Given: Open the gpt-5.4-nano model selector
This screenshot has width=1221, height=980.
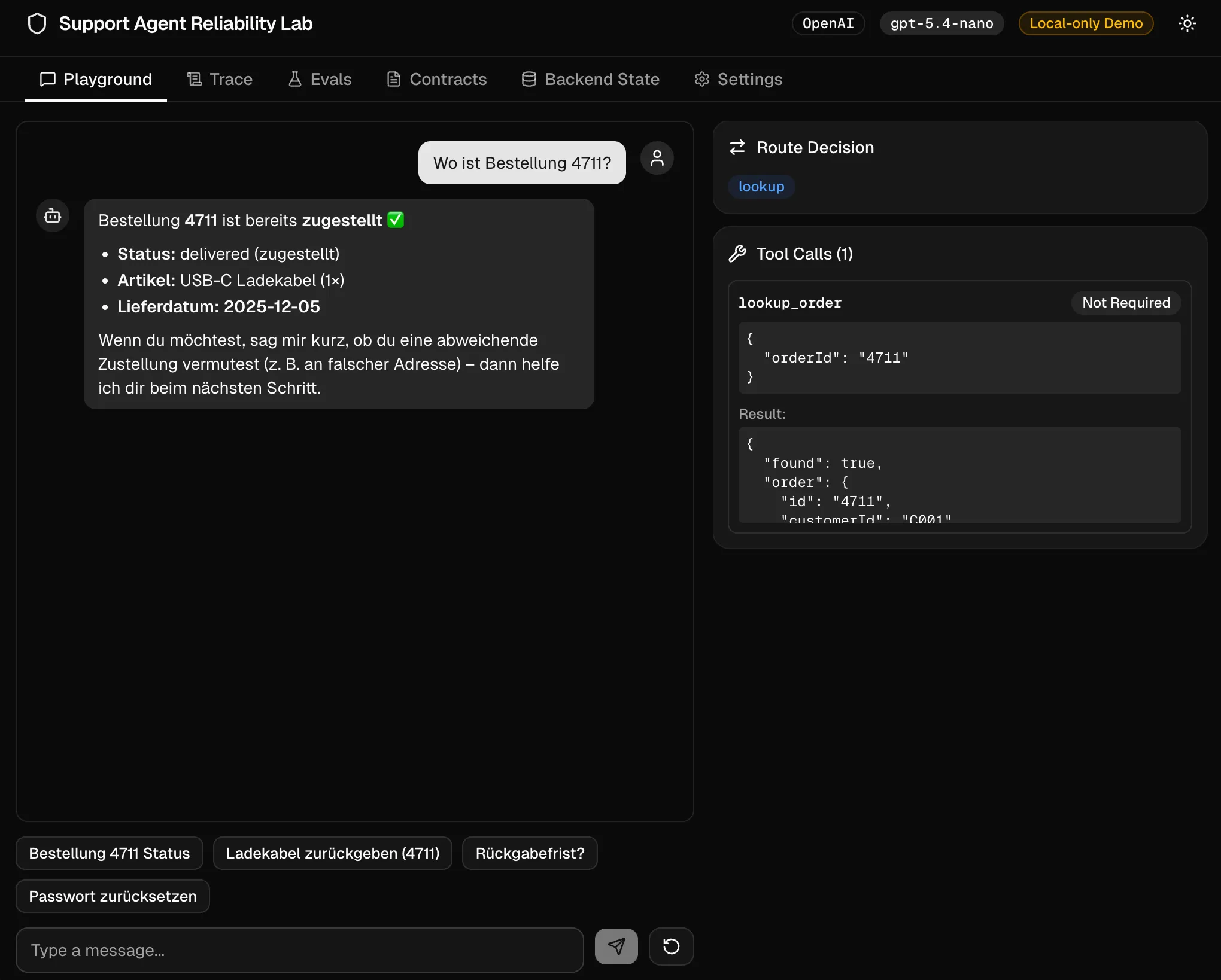Looking at the screenshot, I should [x=941, y=23].
